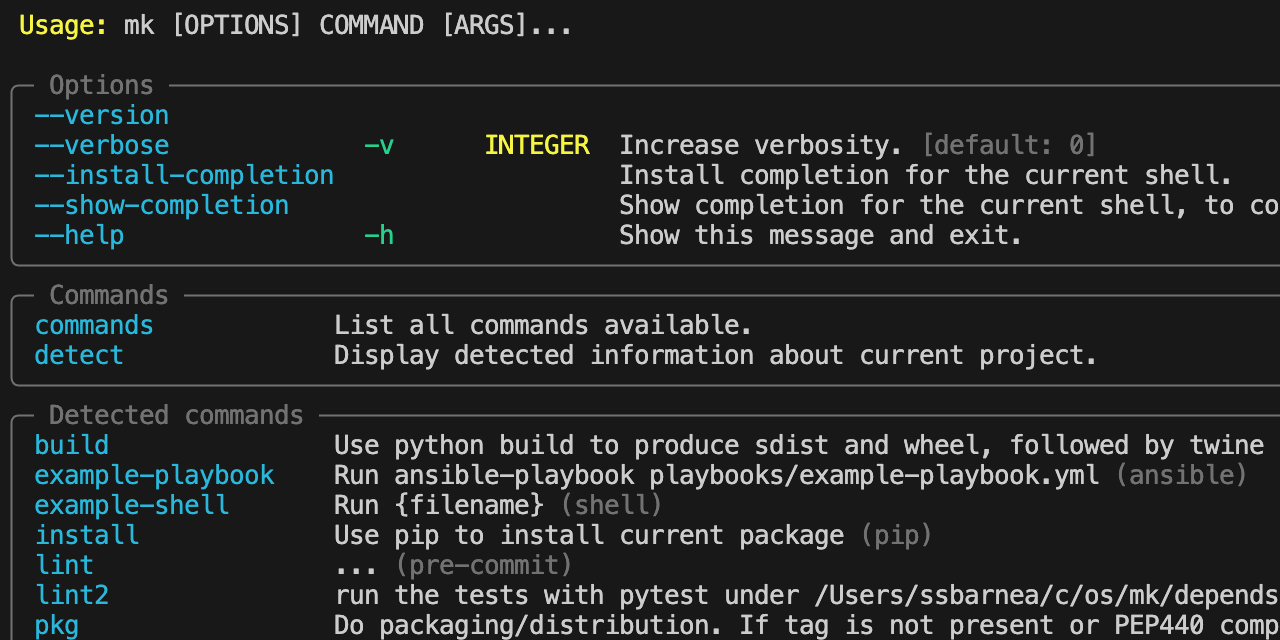The height and width of the screenshot is (640, 1280).
Task: Select the 'build' detected command
Action: click(72, 445)
